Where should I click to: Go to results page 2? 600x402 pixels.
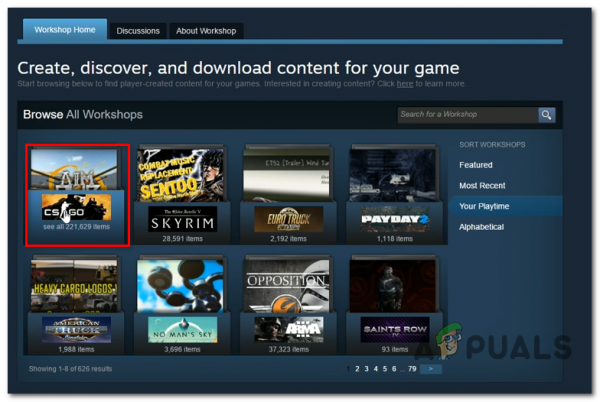(357, 369)
